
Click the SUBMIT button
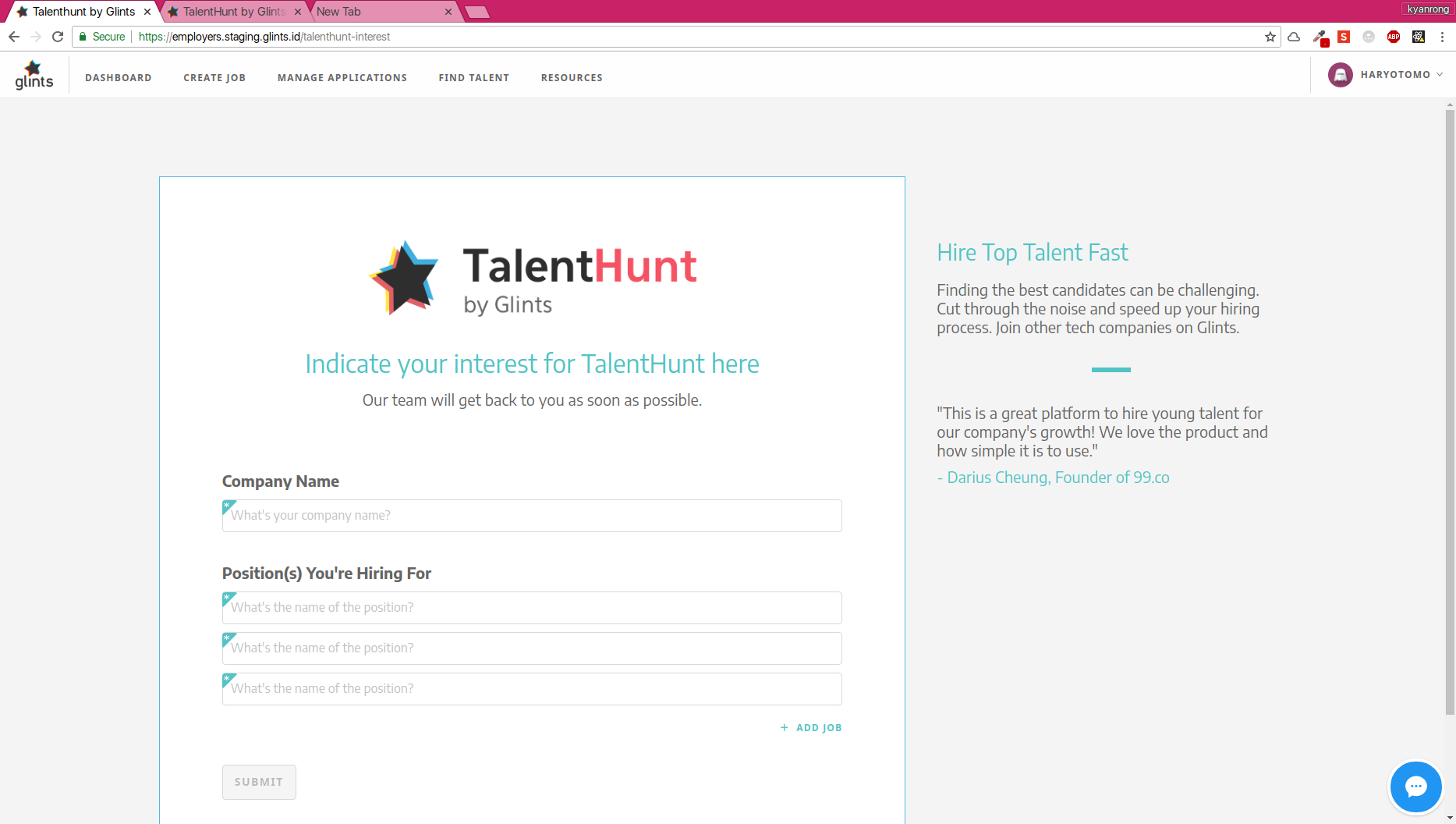[x=259, y=782]
